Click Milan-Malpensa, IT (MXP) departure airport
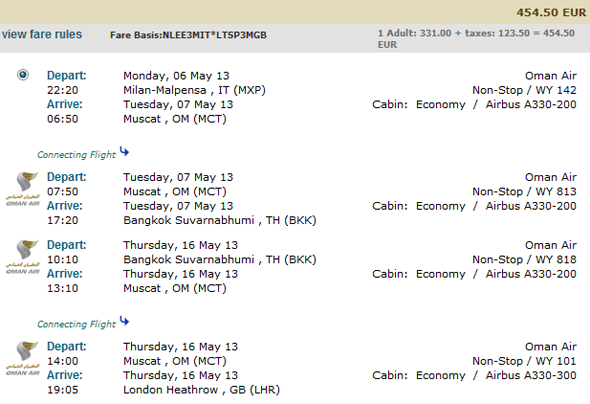Screen dimensions: 590x404 pyautogui.click(x=195, y=90)
